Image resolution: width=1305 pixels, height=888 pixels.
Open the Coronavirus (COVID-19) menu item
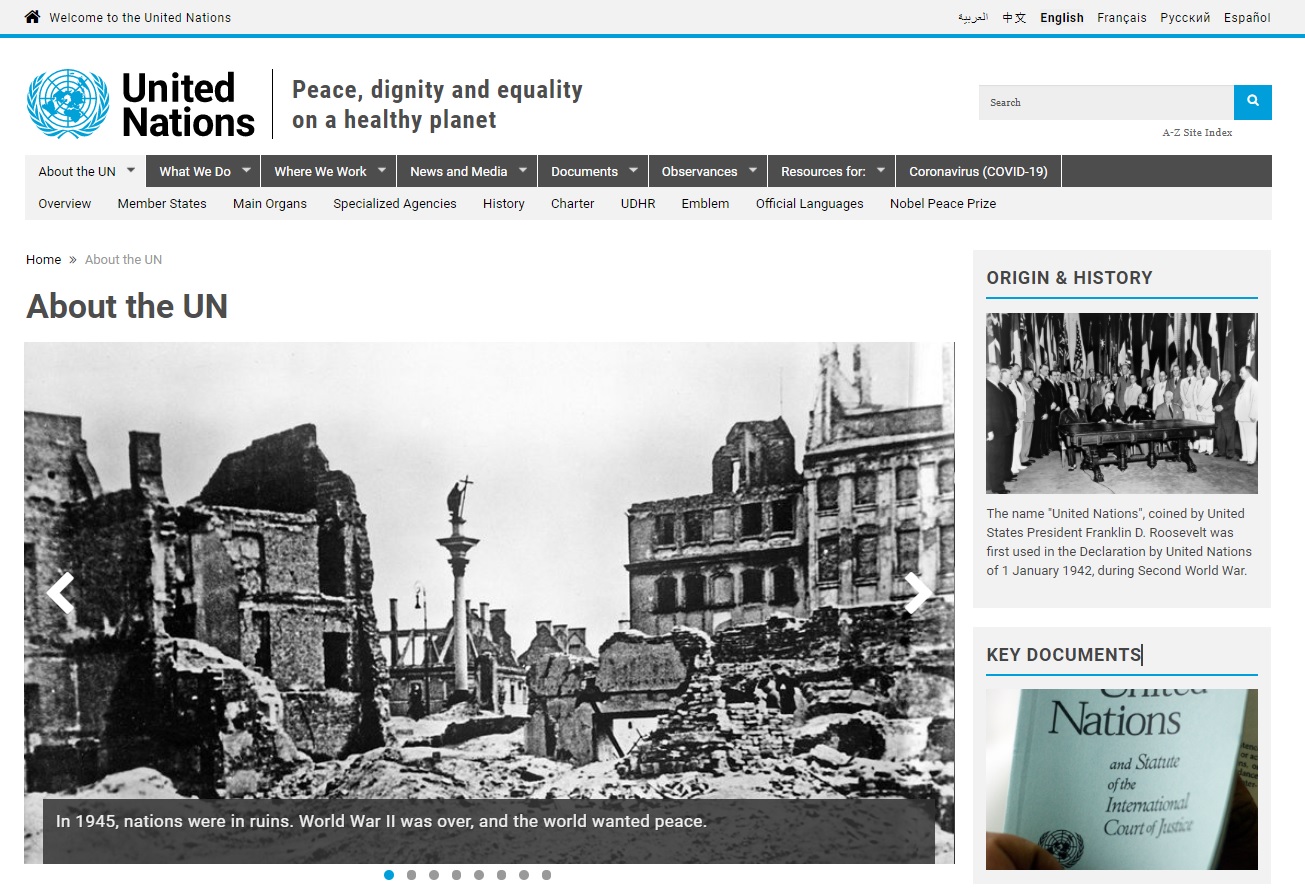pyautogui.click(x=978, y=171)
